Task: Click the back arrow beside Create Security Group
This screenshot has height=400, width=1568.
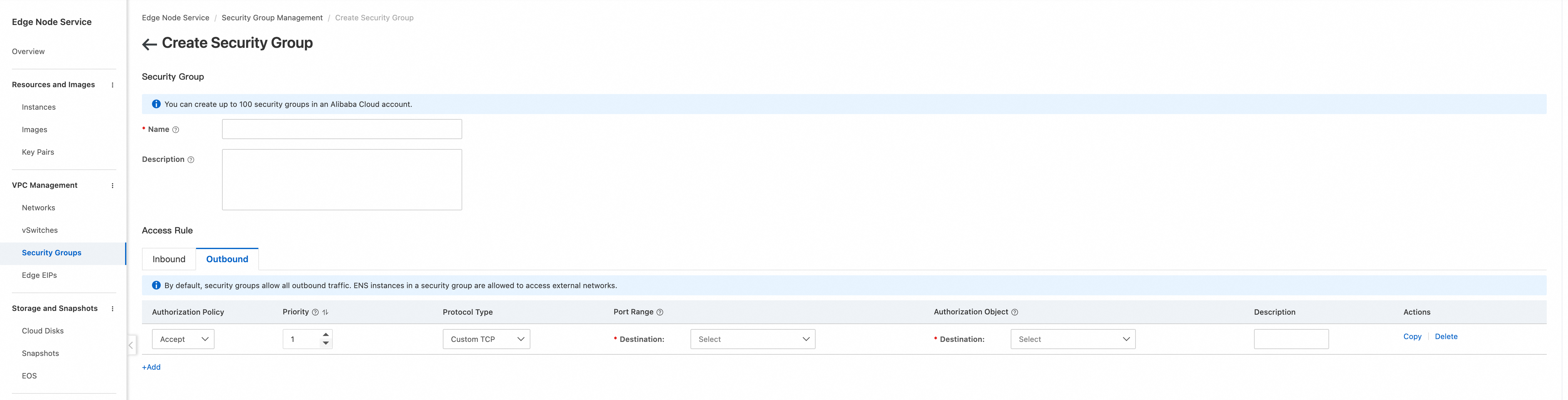Action: (x=149, y=44)
